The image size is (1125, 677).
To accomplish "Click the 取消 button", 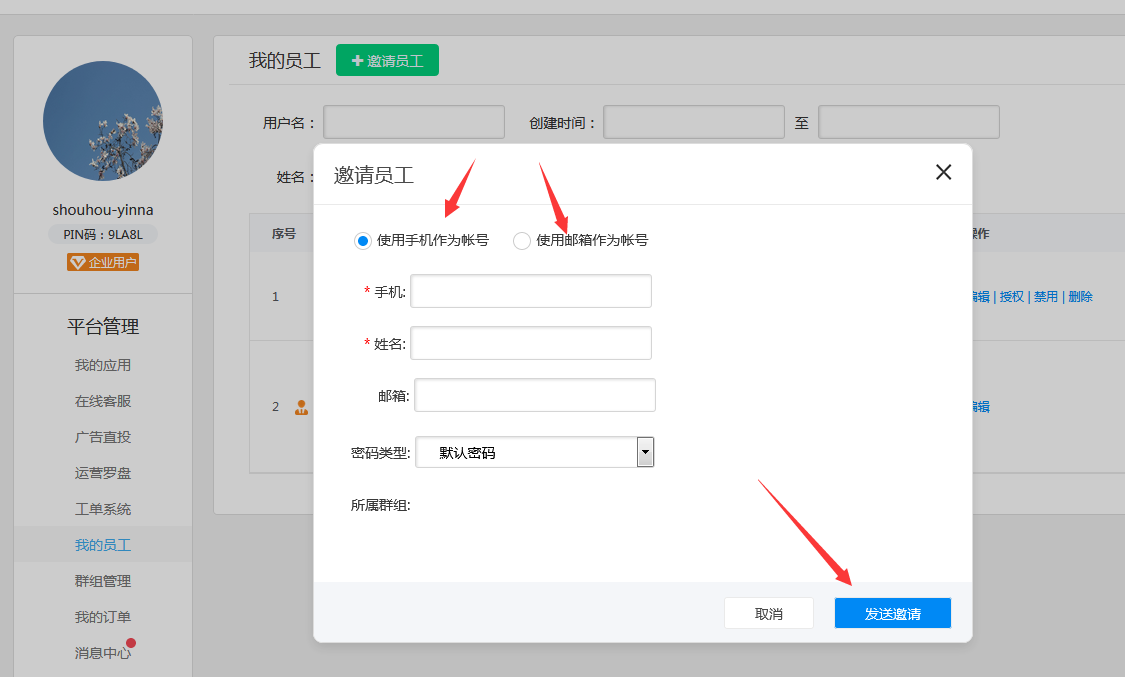I will pyautogui.click(x=769, y=613).
